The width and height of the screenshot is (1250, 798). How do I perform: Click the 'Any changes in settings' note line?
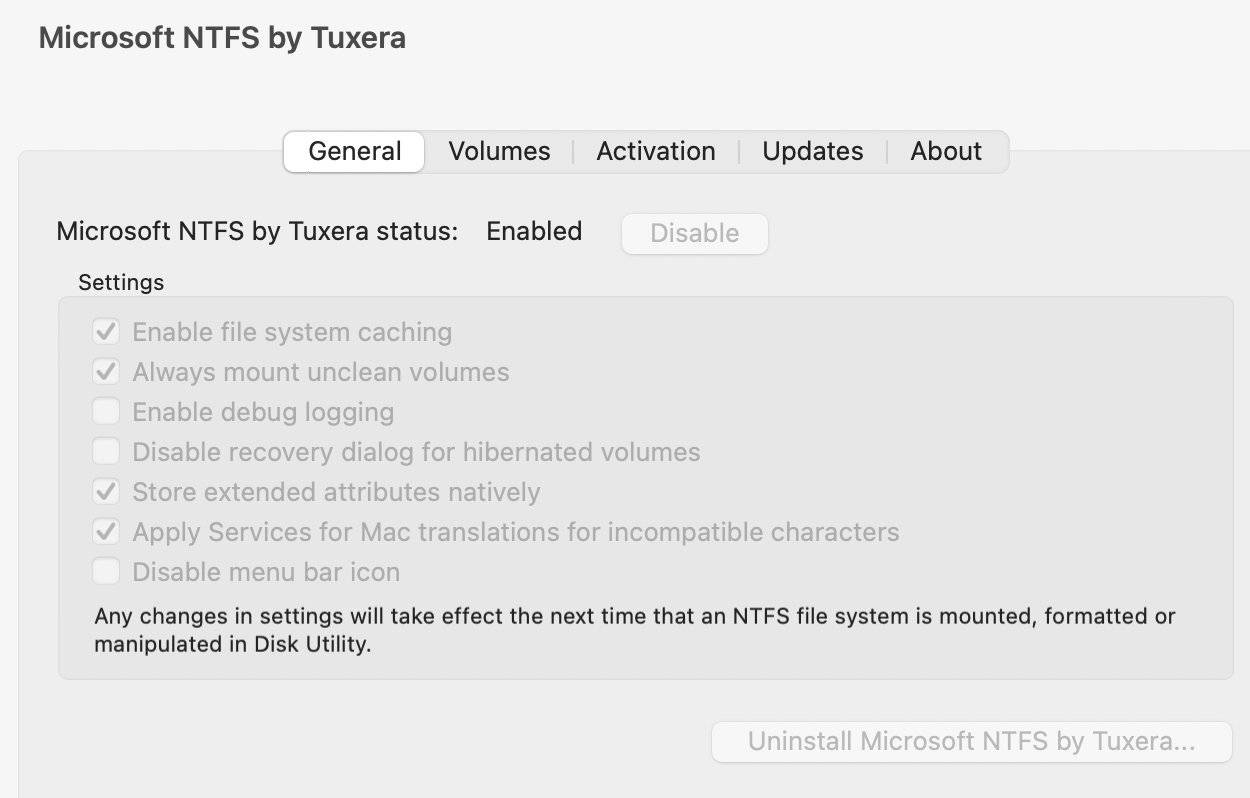(634, 616)
